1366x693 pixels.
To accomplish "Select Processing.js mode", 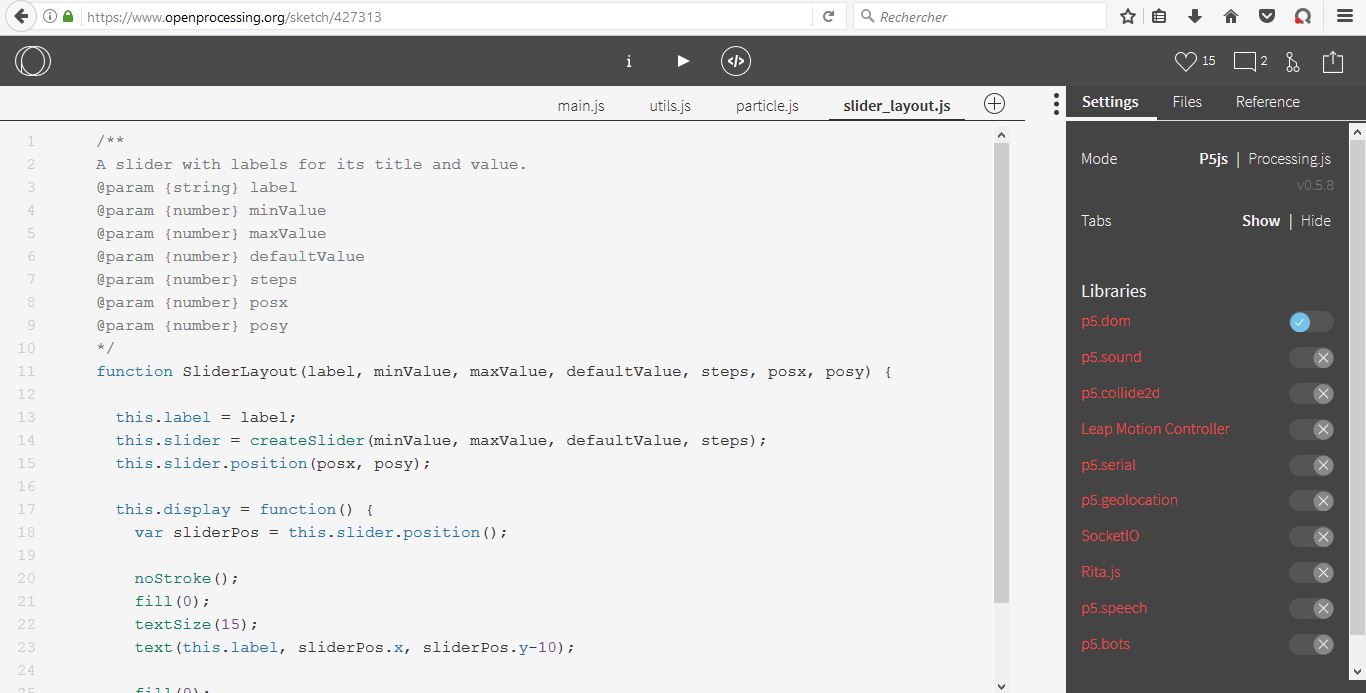I will (x=1289, y=159).
